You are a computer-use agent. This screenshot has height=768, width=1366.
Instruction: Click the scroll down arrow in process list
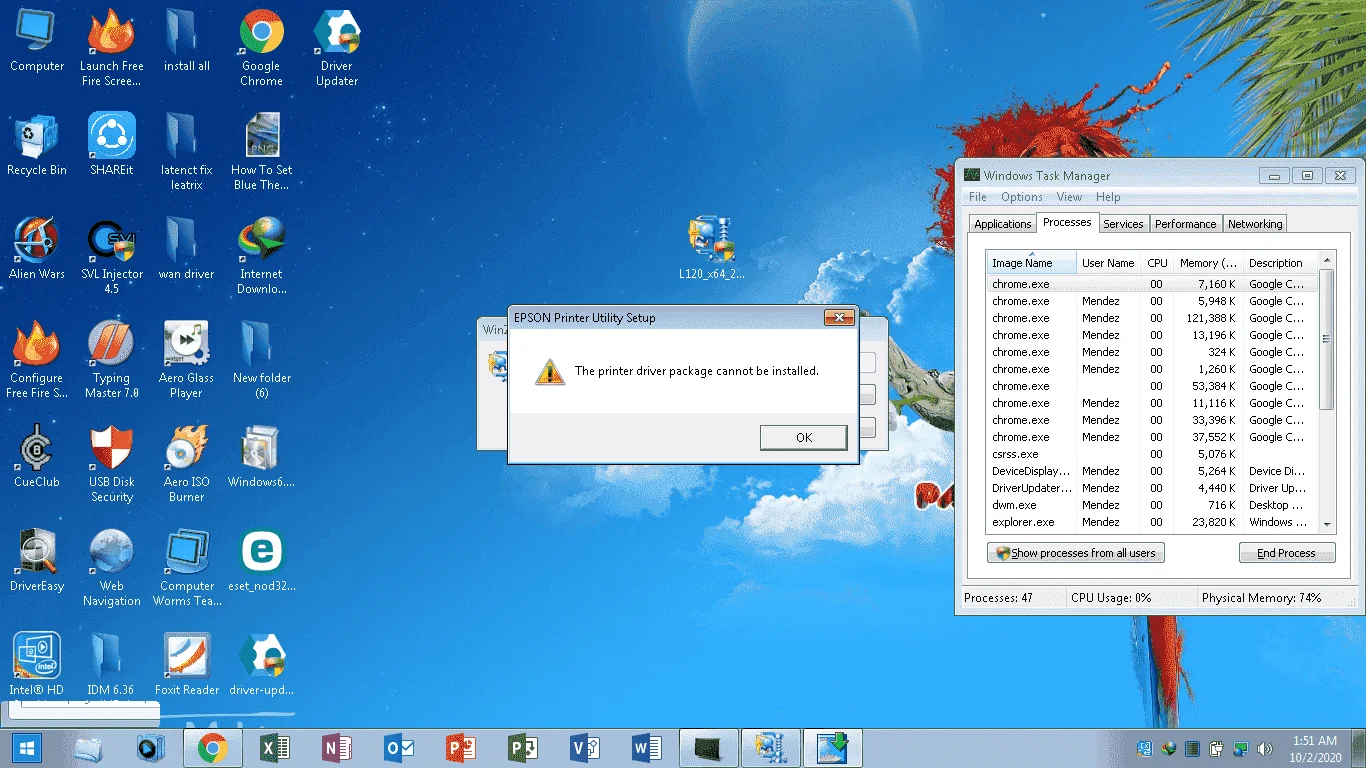click(x=1327, y=523)
